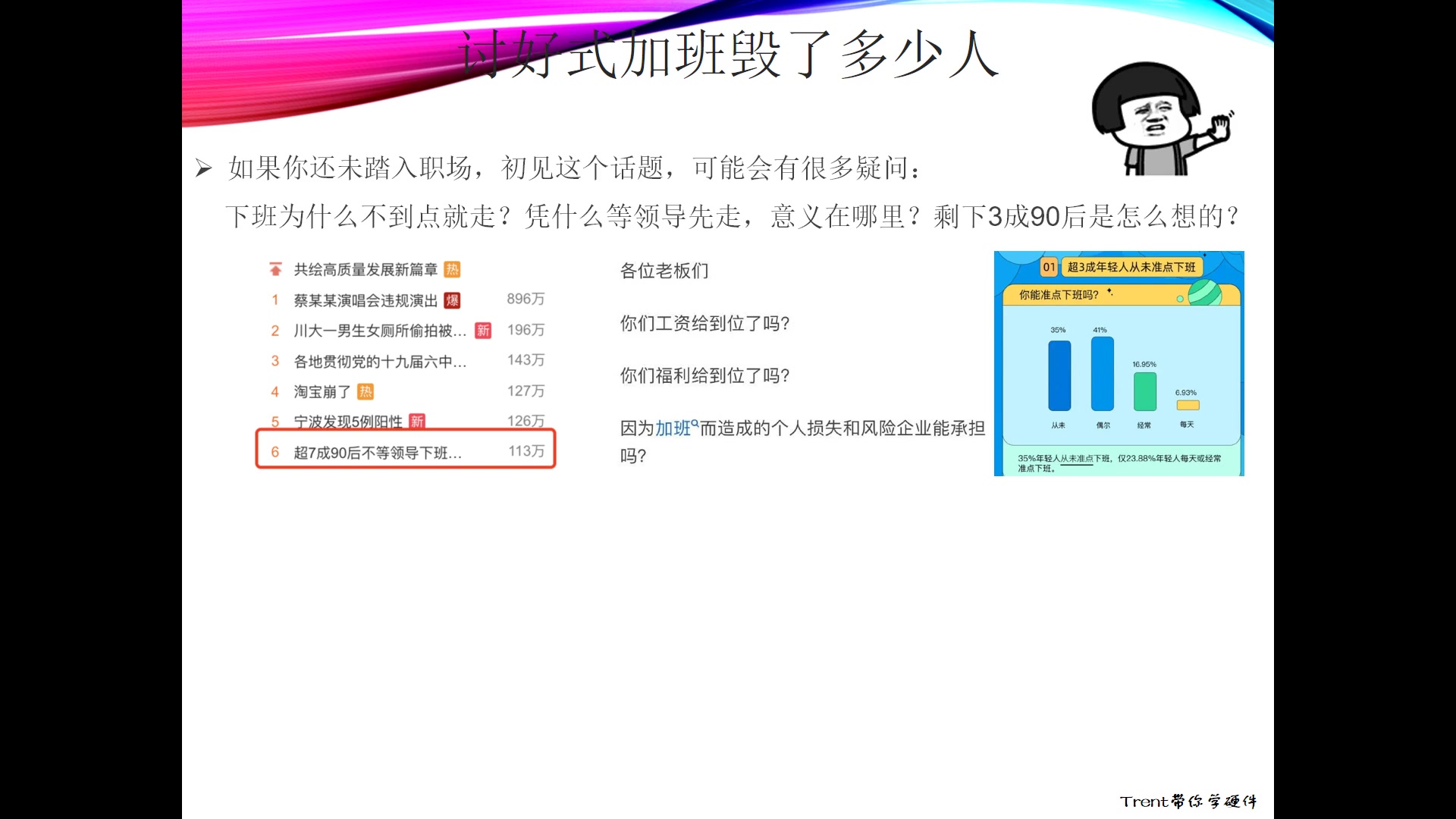This screenshot has height=819, width=1456.
Task: Click the bullet line 如果你还未踏入职场
Action: pyautogui.click(x=574, y=168)
